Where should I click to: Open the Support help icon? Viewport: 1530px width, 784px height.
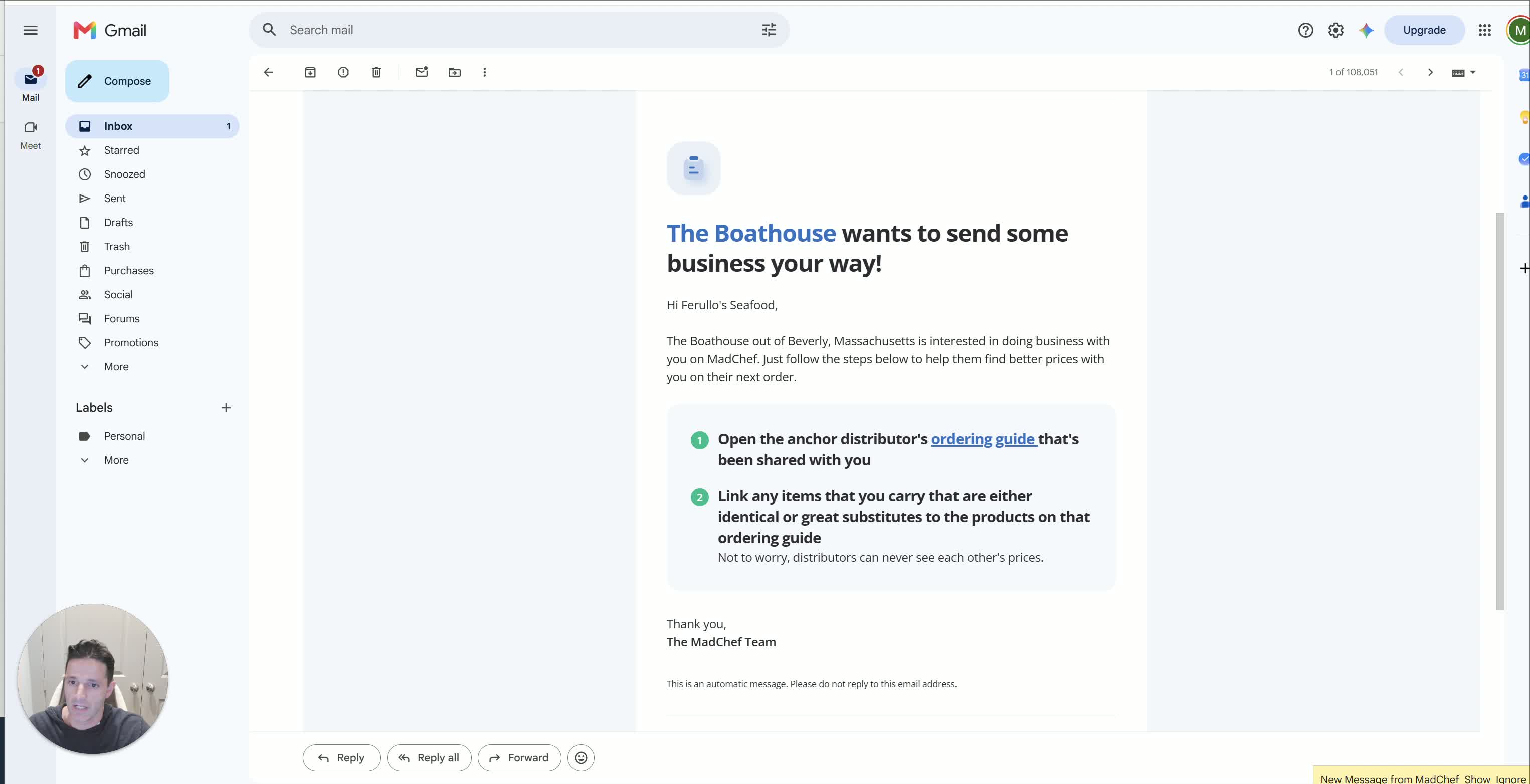tap(1305, 30)
